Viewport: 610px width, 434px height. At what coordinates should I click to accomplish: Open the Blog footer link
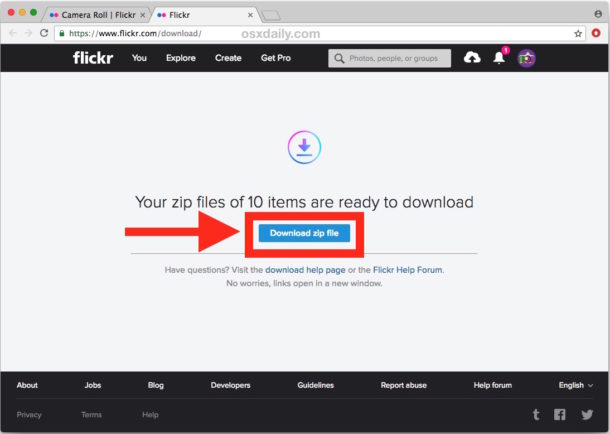(156, 385)
